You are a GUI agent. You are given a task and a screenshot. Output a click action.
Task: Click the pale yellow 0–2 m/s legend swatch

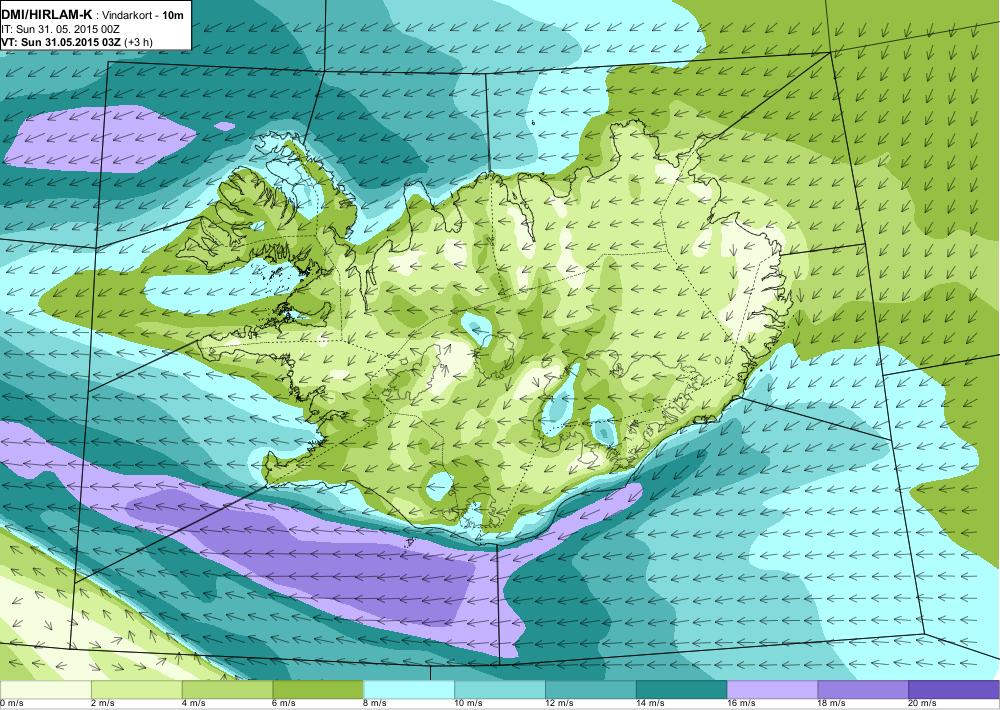[45, 689]
